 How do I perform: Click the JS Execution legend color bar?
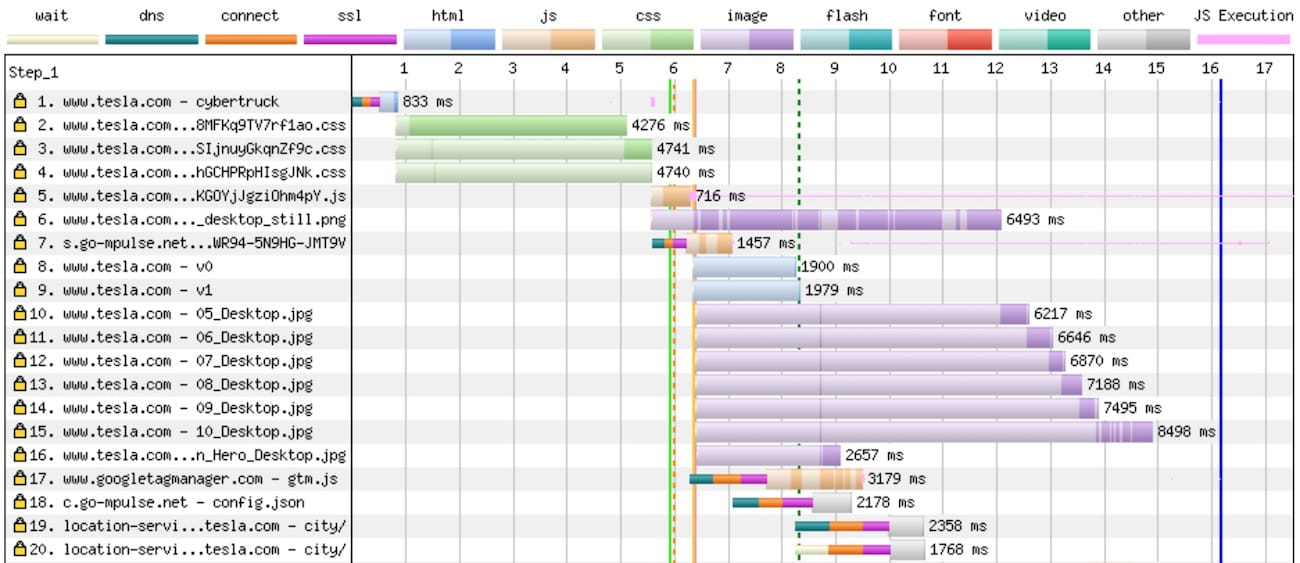coord(1243,40)
